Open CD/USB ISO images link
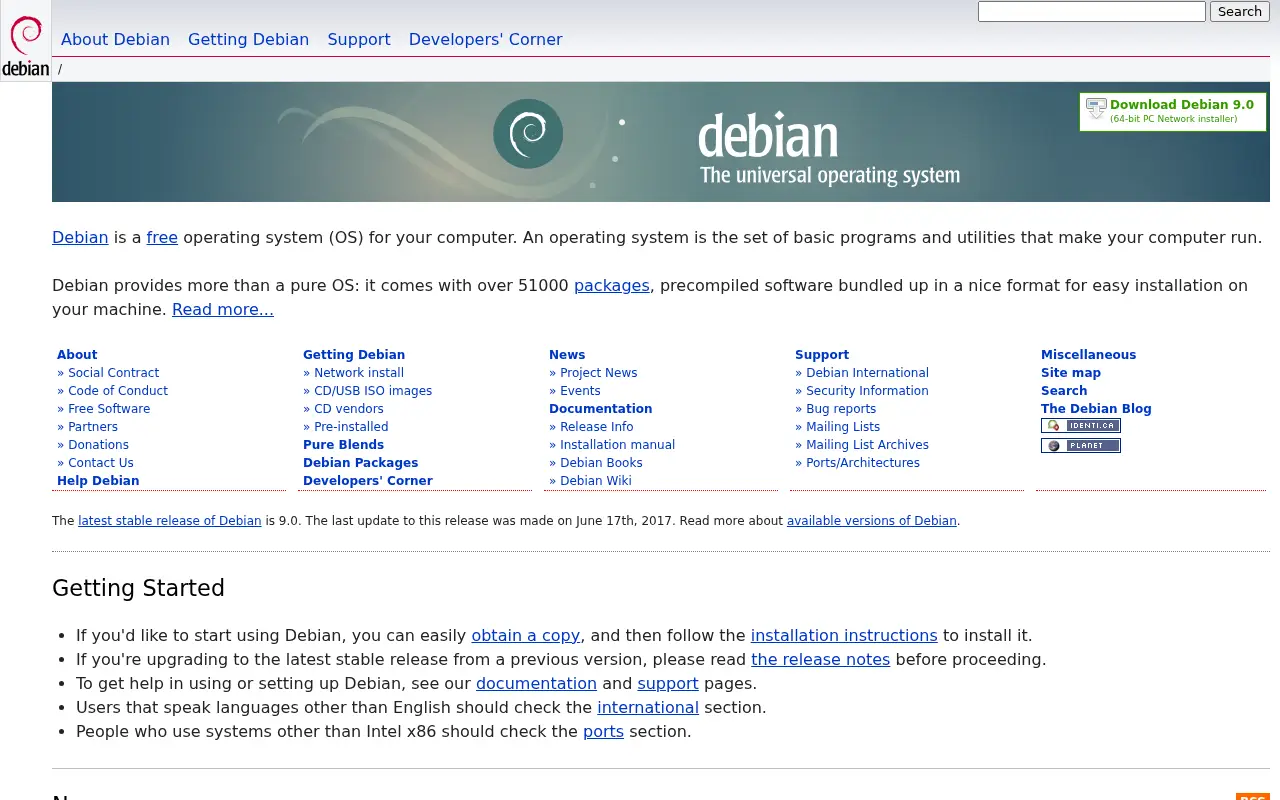Image resolution: width=1280 pixels, height=800 pixels. 373,391
